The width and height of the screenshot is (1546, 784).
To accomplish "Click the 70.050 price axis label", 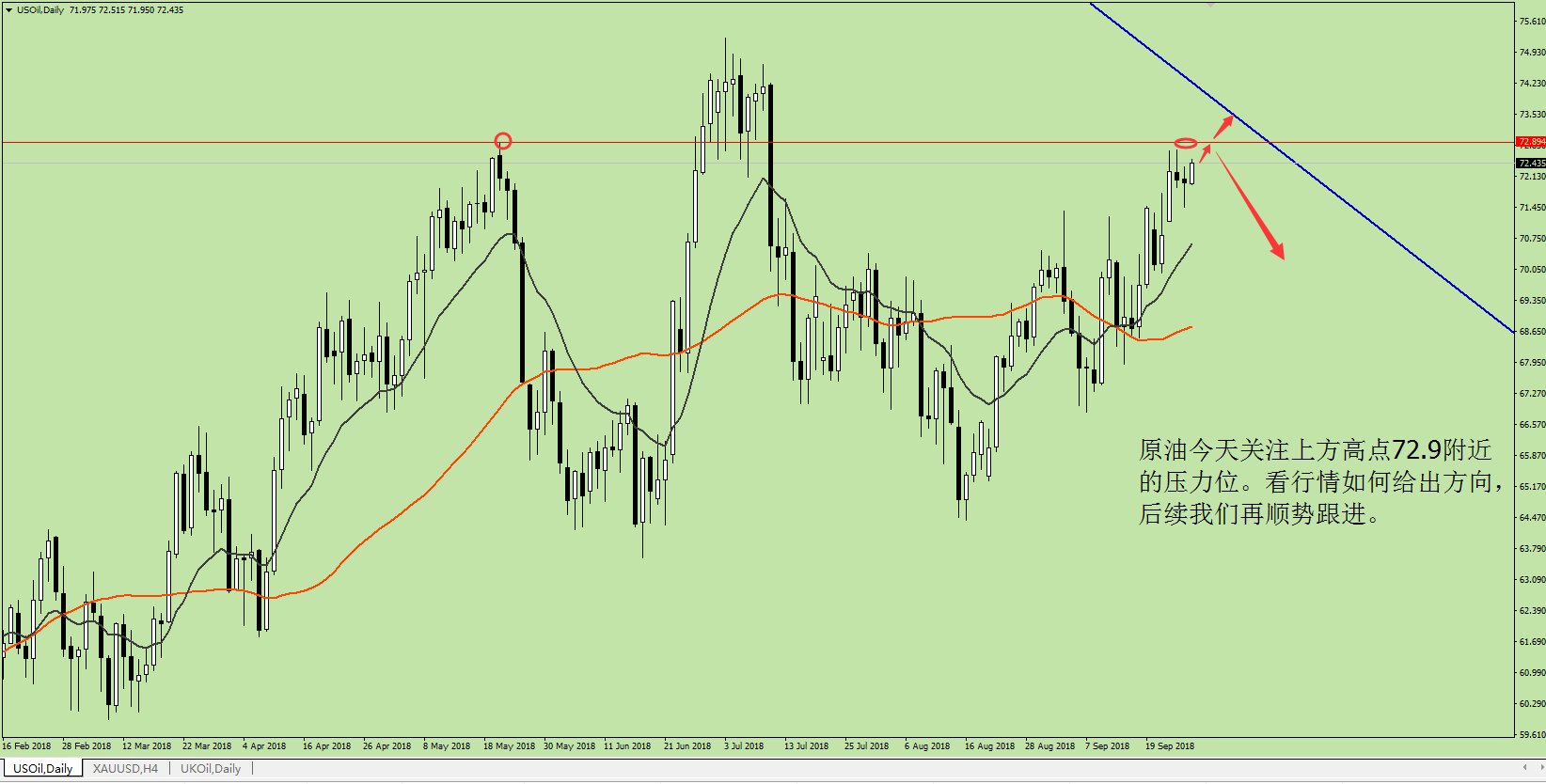I will (x=1532, y=270).
